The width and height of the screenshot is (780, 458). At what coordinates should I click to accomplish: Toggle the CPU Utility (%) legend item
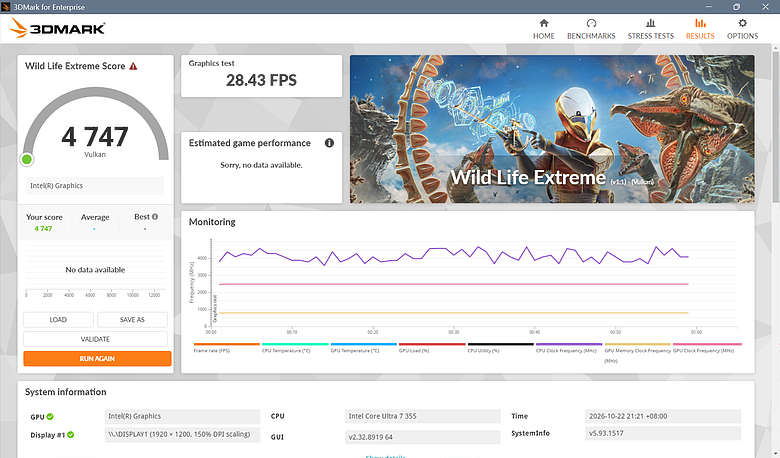(500, 348)
